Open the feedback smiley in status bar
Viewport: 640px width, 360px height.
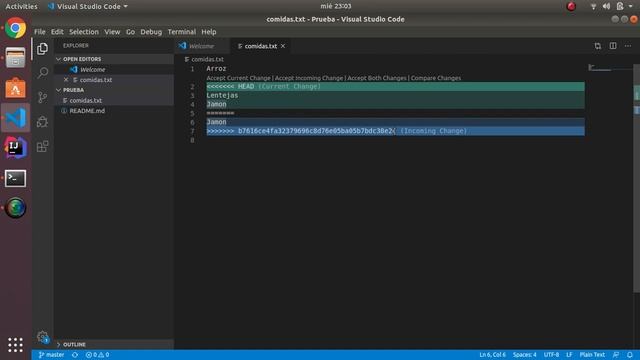616,355
